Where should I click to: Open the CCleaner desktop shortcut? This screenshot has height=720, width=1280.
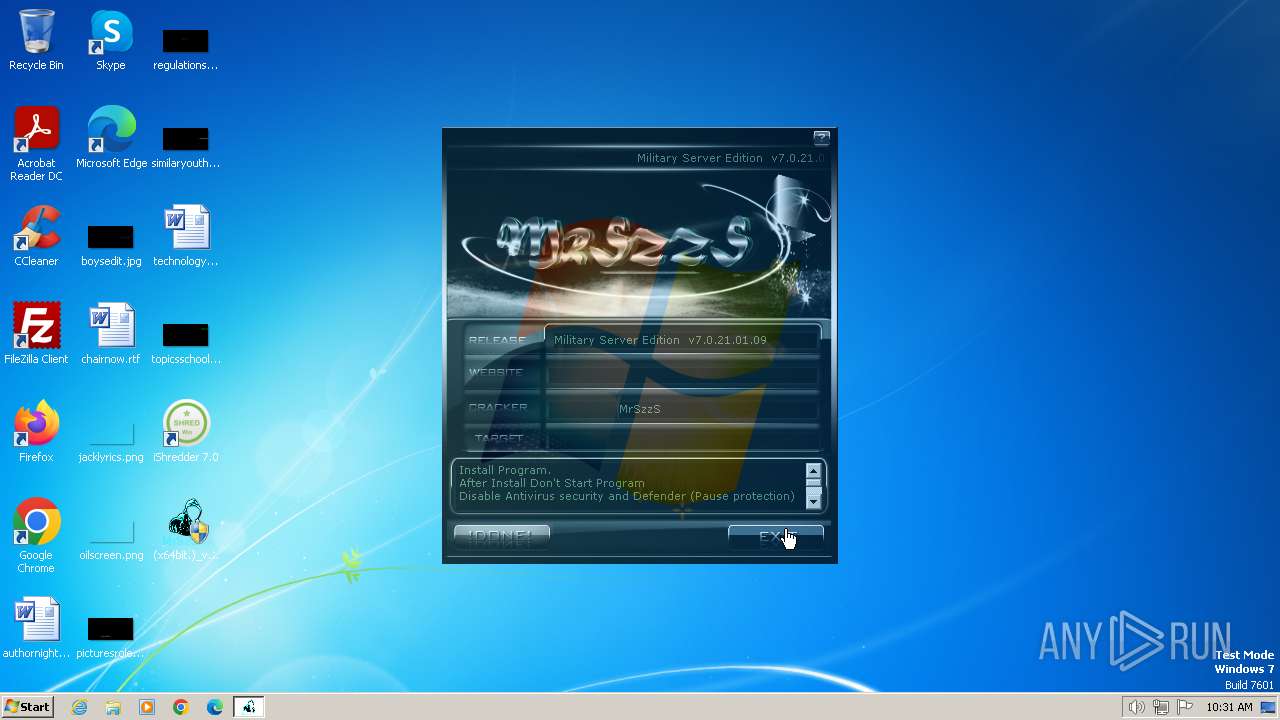coord(36,236)
